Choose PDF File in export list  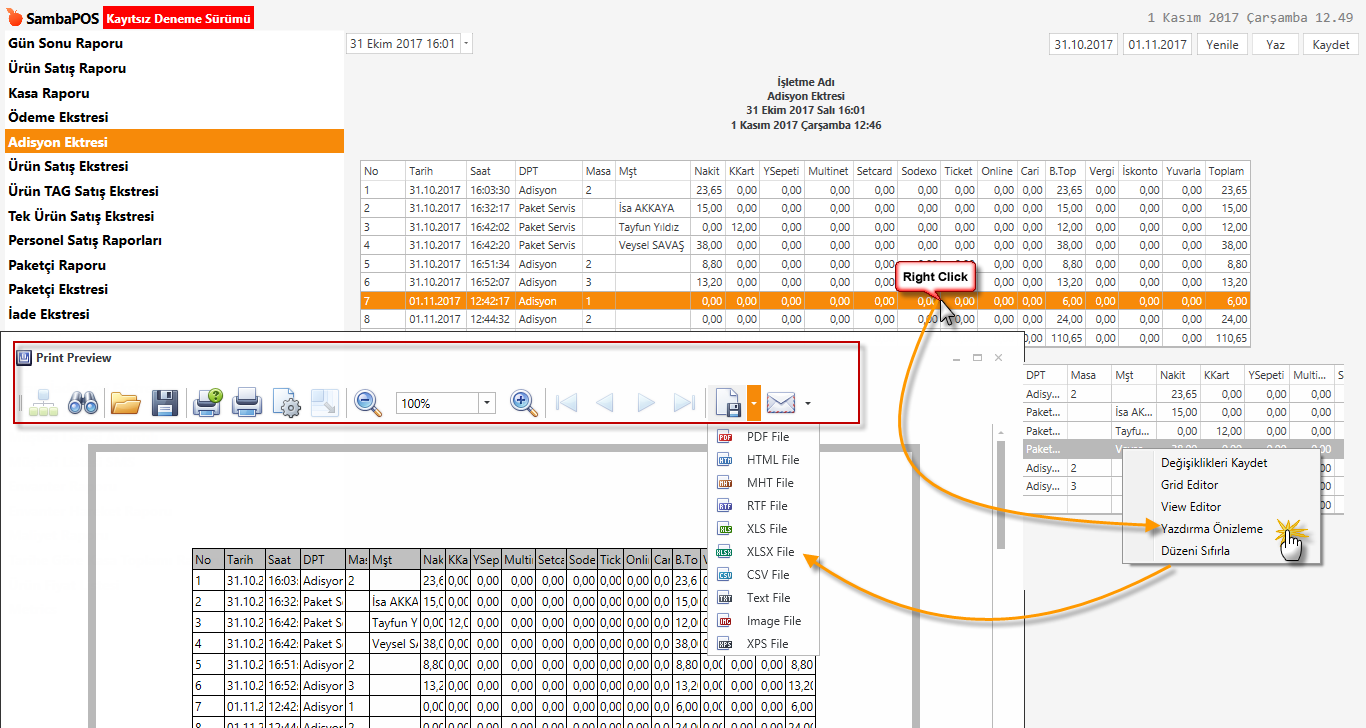pyautogui.click(x=767, y=437)
